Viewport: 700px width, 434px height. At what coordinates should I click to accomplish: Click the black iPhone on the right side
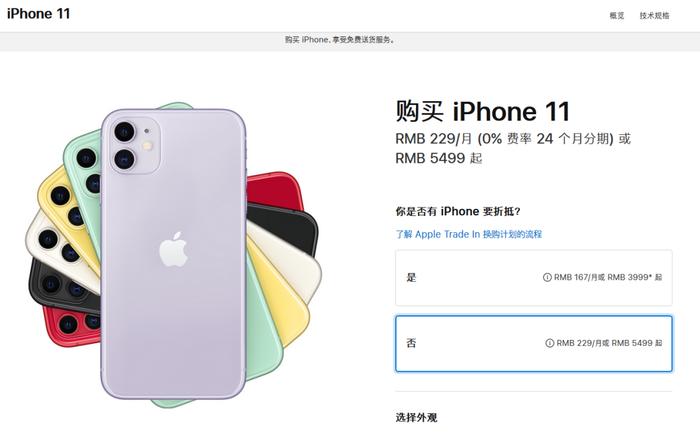[x=286, y=225]
